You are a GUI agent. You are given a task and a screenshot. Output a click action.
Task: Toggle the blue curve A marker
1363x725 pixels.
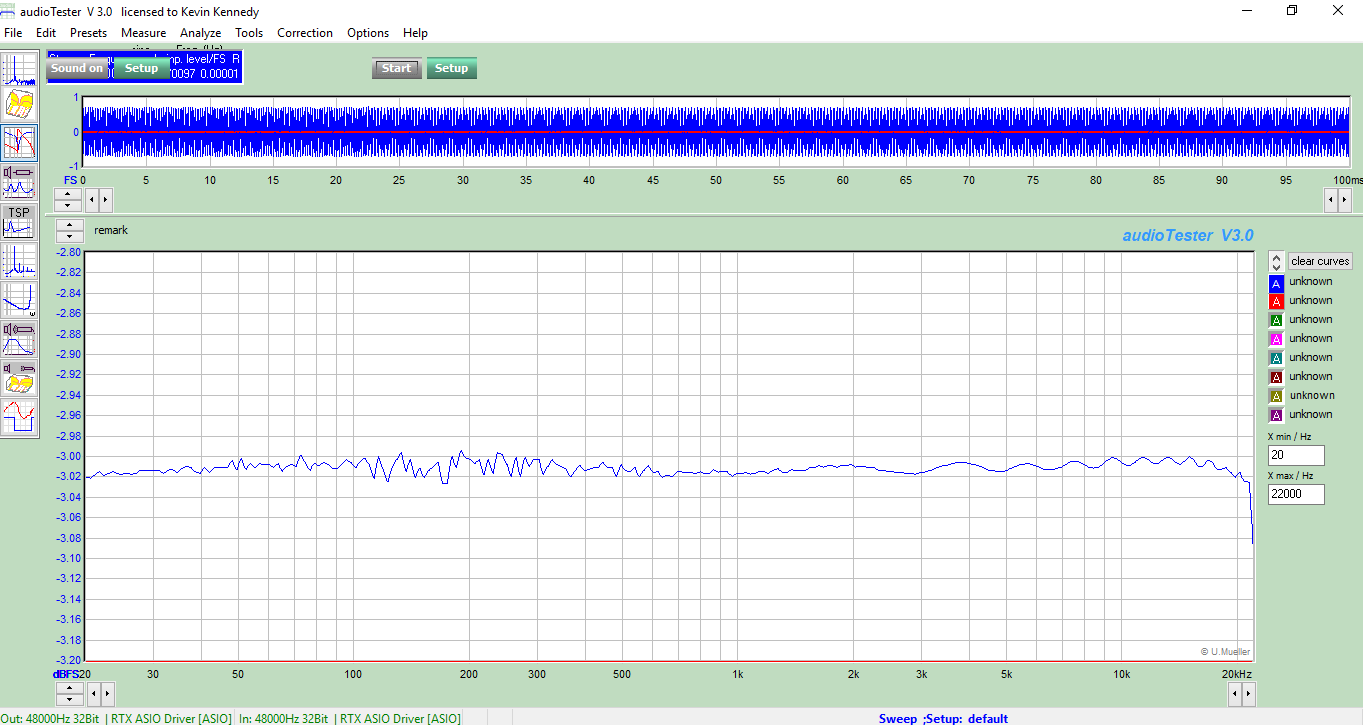tap(1276, 283)
